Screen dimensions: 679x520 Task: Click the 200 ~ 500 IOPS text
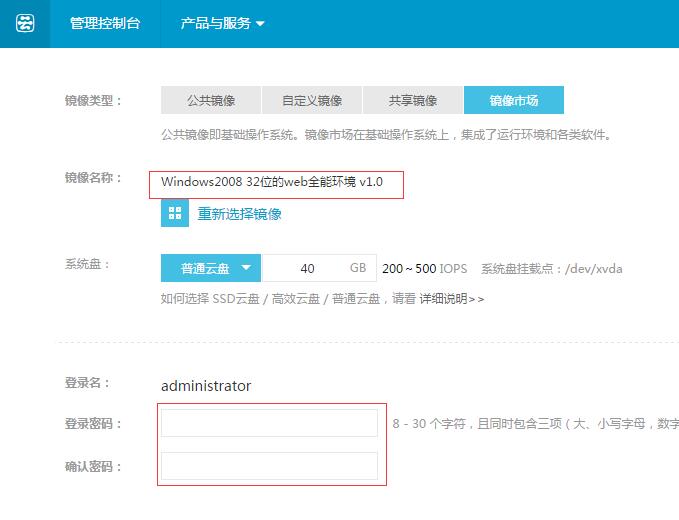point(424,268)
